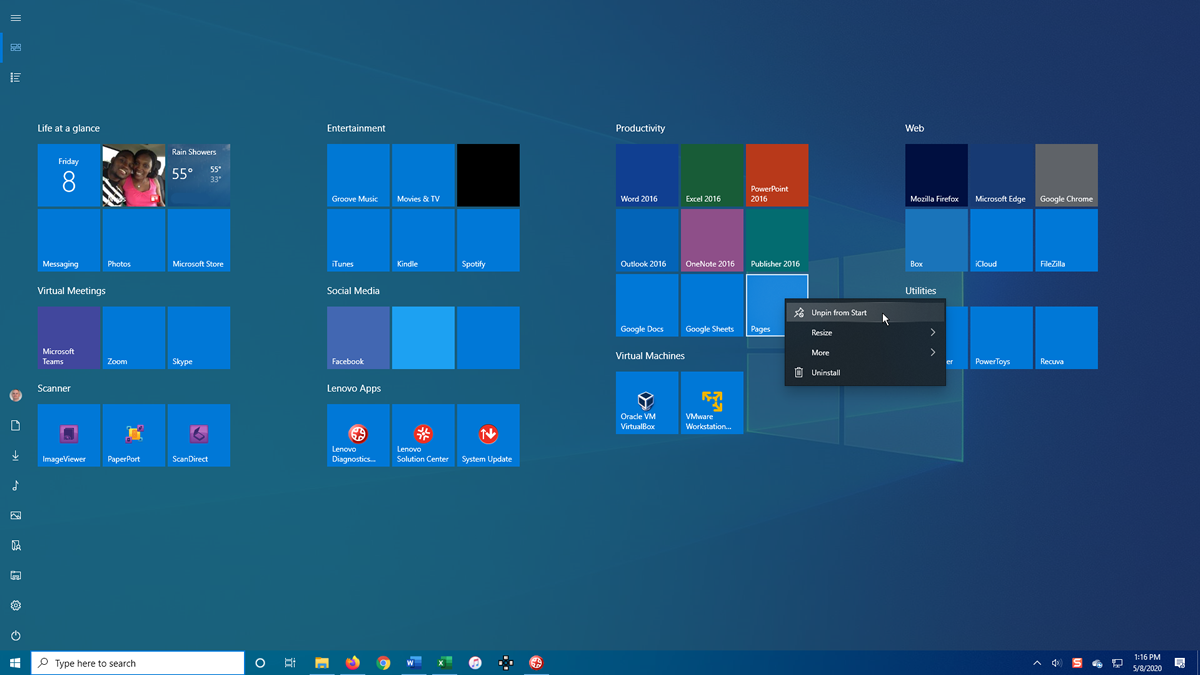Open Settings gear in Start sidebar
This screenshot has width=1200, height=675.
[x=15, y=606]
